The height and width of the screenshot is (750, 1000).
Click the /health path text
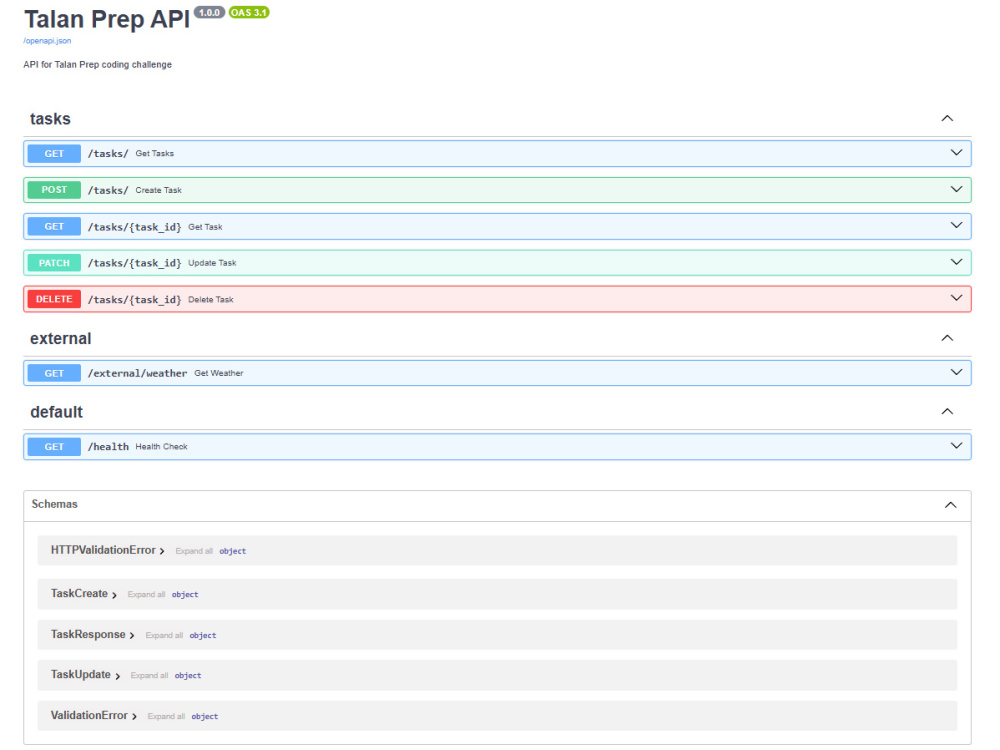[x=108, y=446]
